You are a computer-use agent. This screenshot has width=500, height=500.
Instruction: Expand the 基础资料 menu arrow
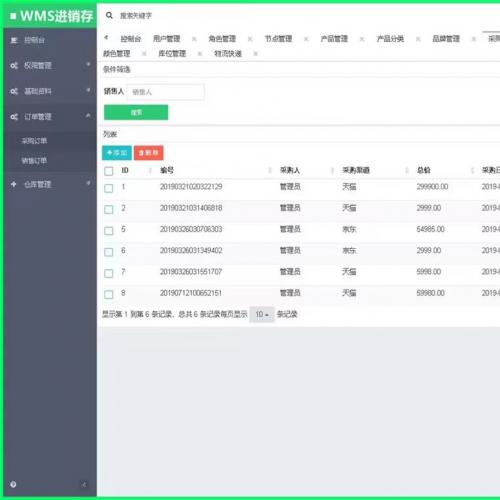[88, 90]
